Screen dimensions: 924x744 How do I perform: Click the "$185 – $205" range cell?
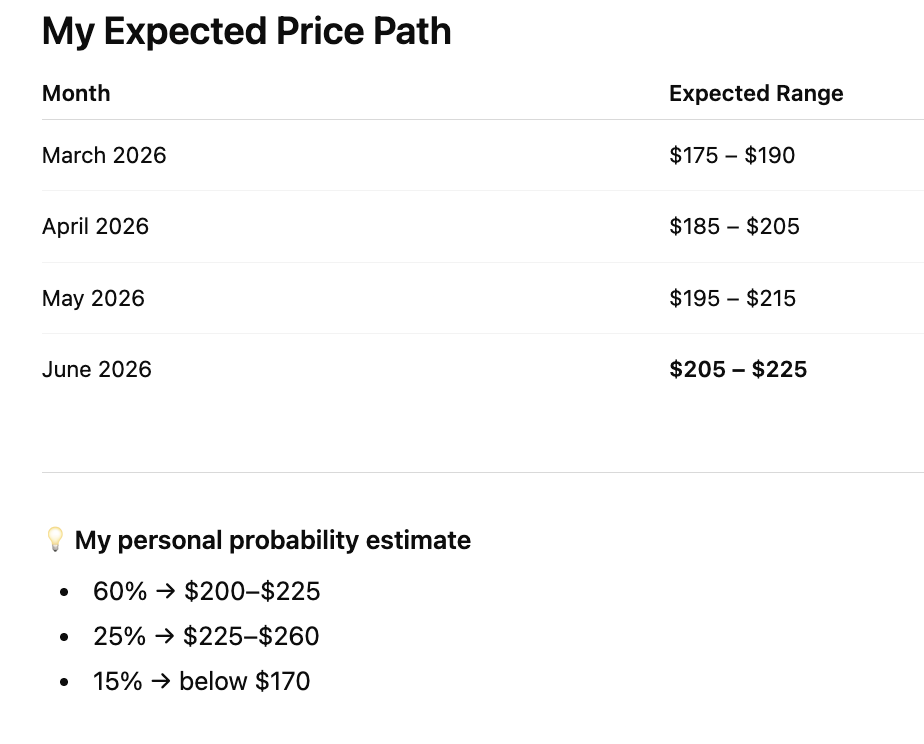point(734,227)
